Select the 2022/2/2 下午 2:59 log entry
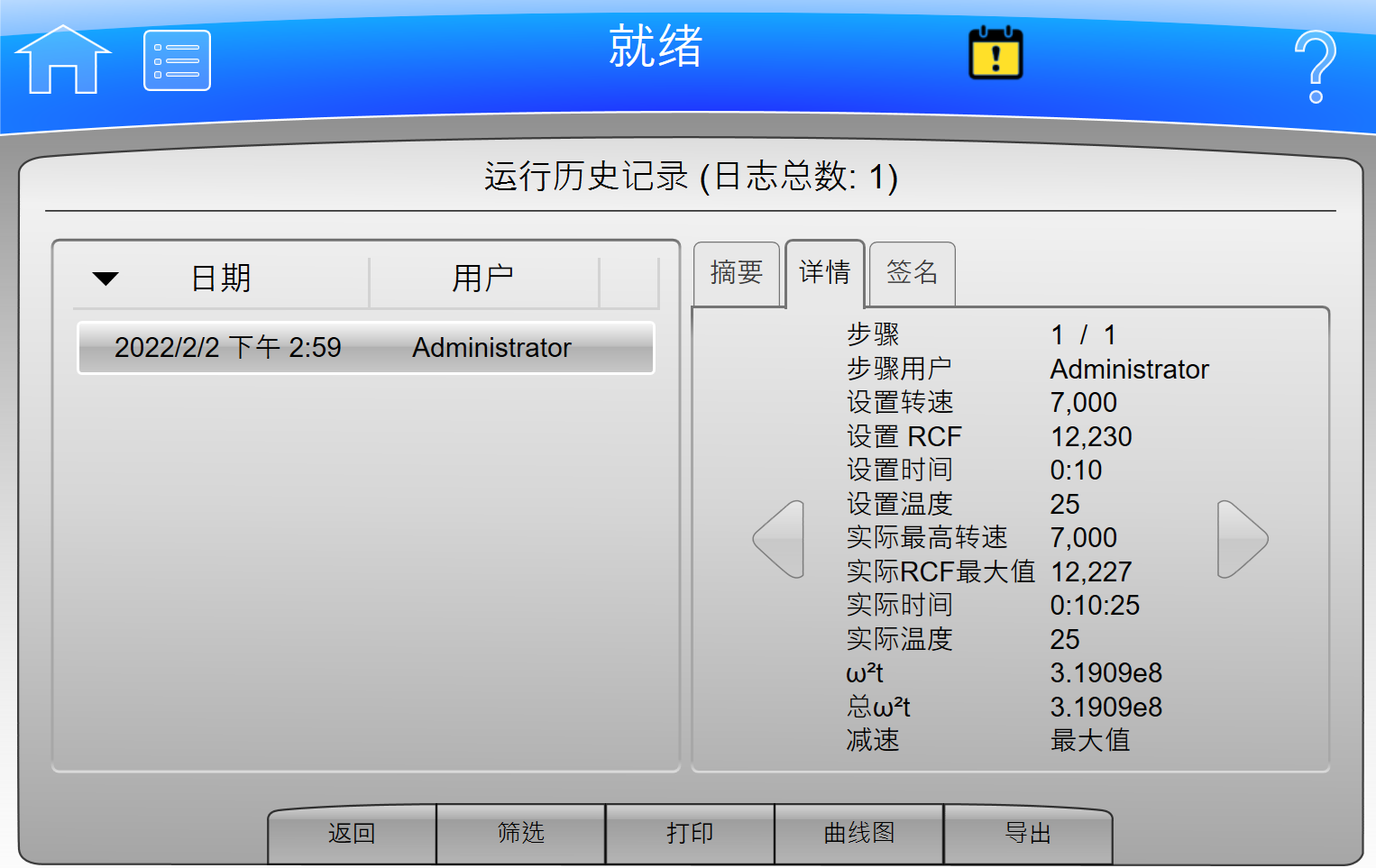This screenshot has height=868, width=1376. click(365, 348)
